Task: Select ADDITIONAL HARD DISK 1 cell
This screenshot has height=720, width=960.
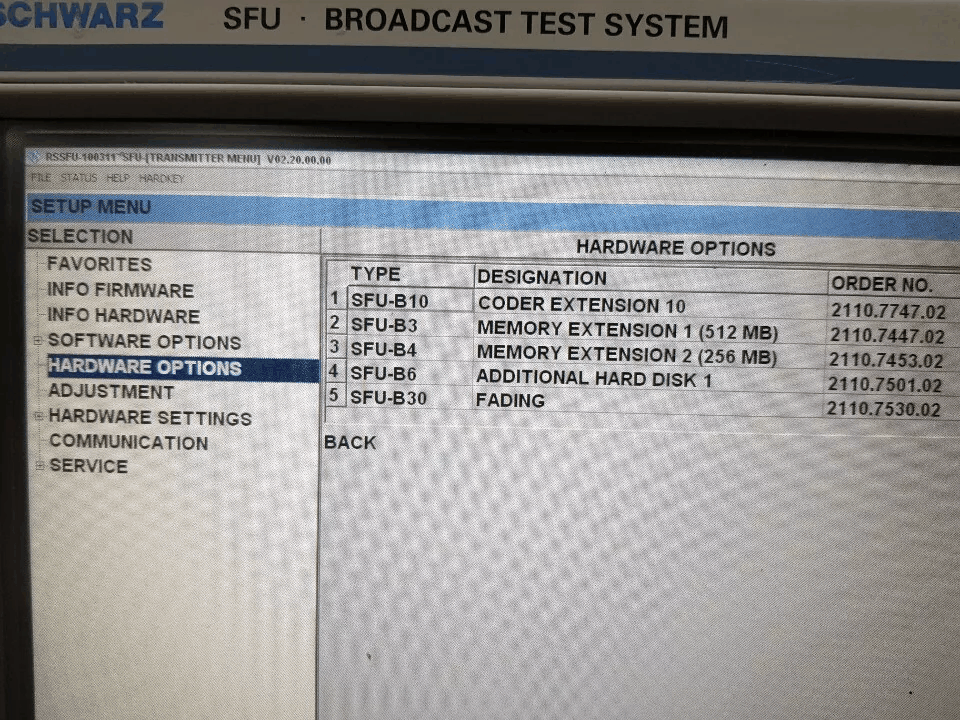Action: pyautogui.click(x=649, y=378)
